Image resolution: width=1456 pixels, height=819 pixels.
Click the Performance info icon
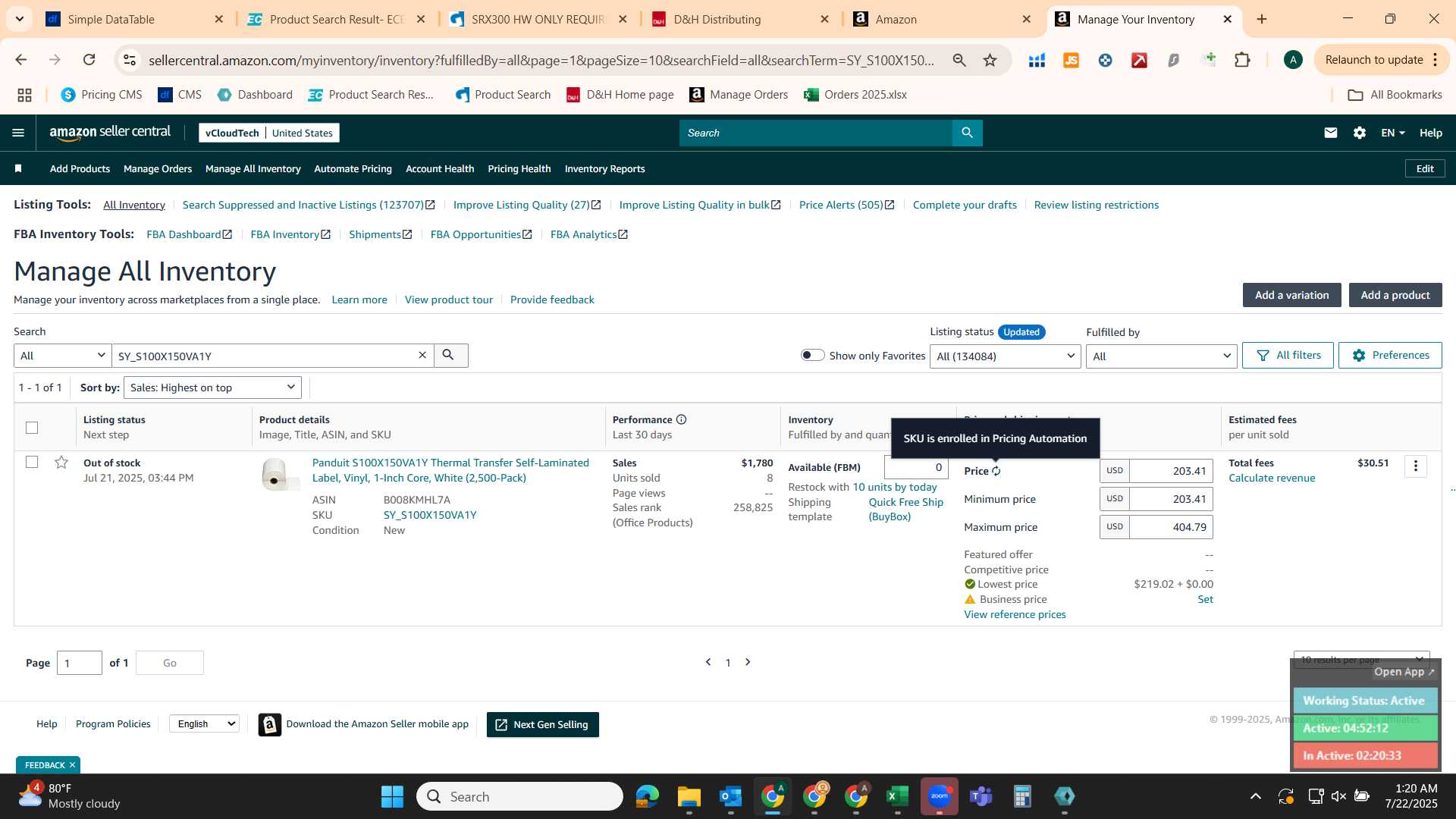tap(681, 419)
